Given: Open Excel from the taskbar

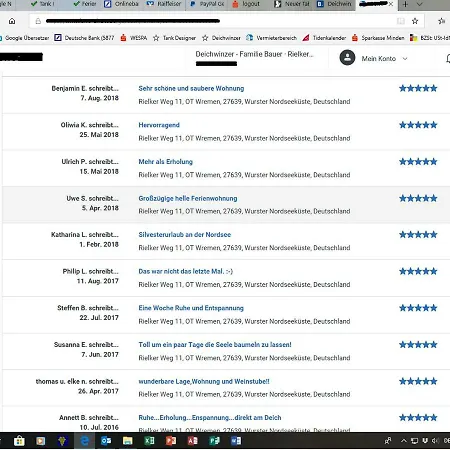Looking at the screenshot, I should [x=149, y=441].
